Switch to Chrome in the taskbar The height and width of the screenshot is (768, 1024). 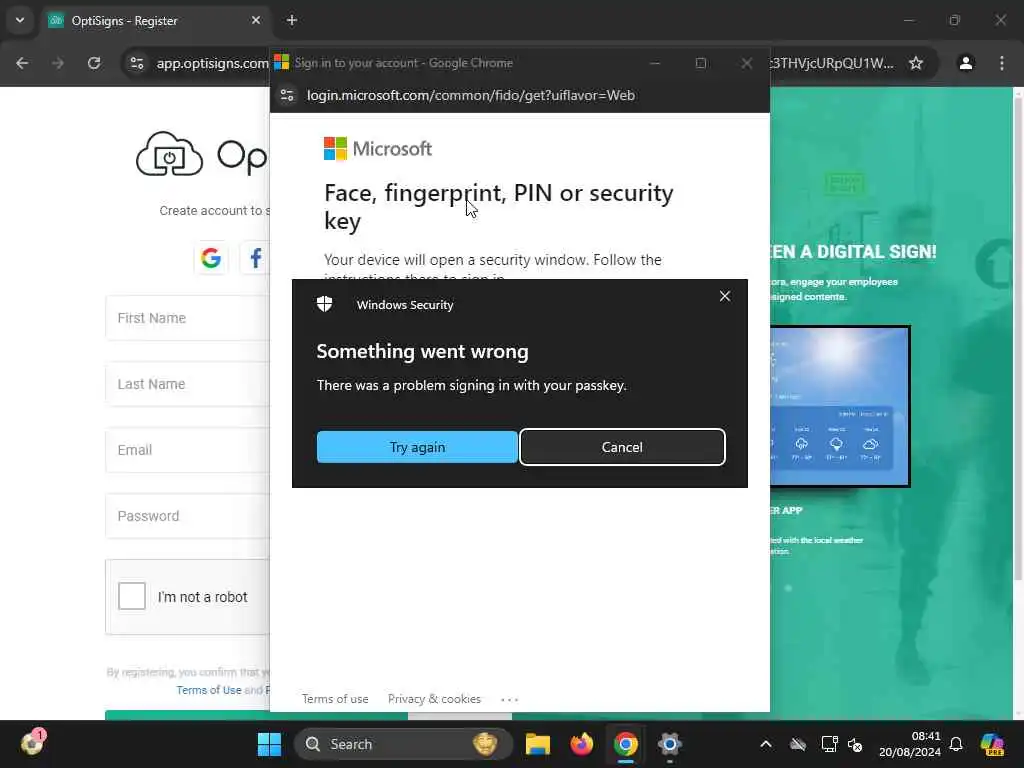point(625,744)
